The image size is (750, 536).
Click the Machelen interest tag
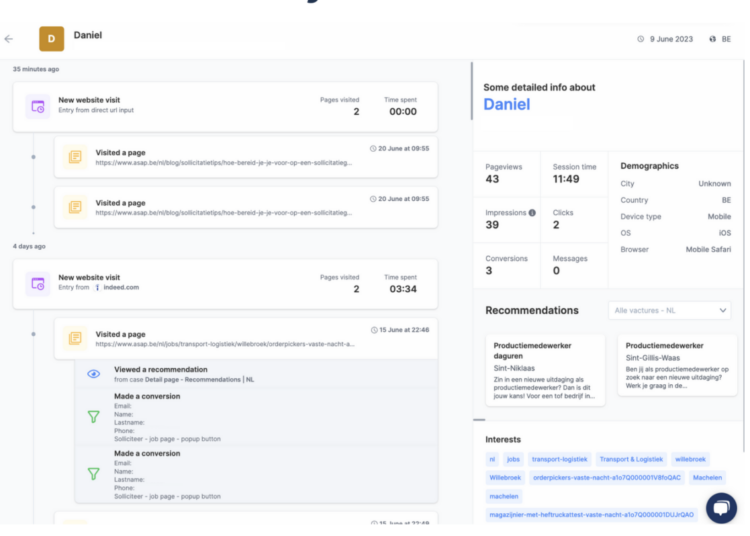pyautogui.click(x=707, y=477)
